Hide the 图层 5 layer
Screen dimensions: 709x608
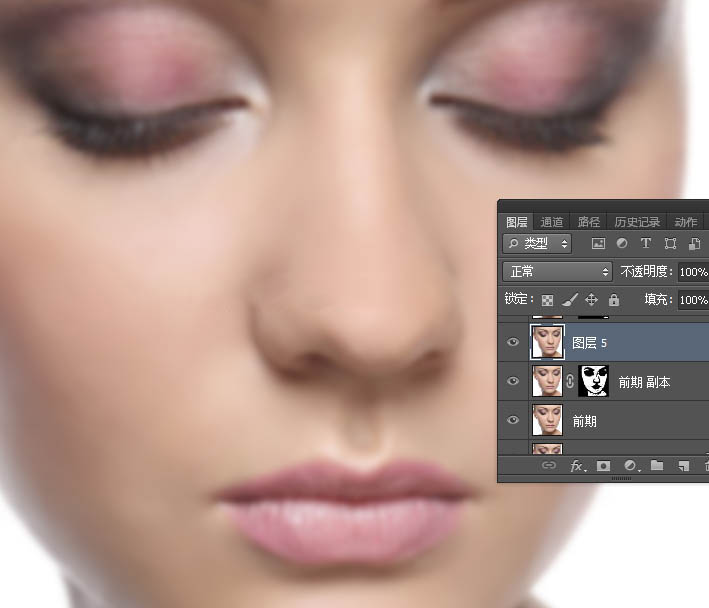(x=513, y=342)
